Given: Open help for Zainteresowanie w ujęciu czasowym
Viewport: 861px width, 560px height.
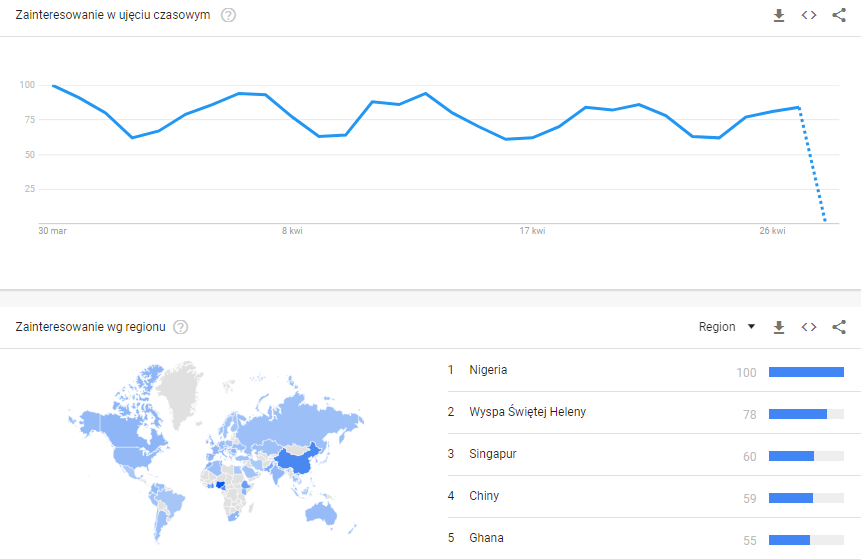Looking at the screenshot, I should click(x=228, y=15).
